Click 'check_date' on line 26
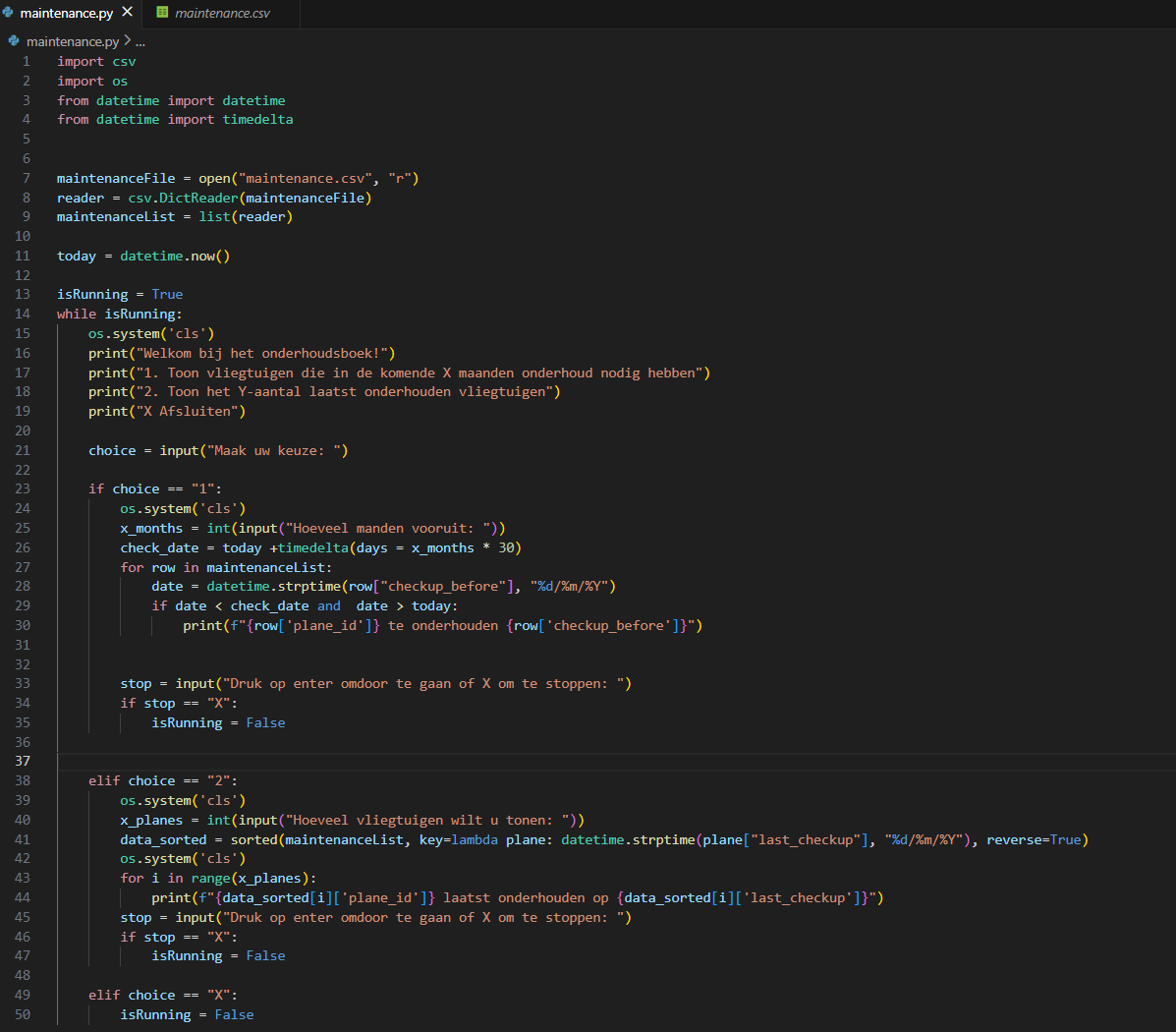 pyautogui.click(x=159, y=547)
